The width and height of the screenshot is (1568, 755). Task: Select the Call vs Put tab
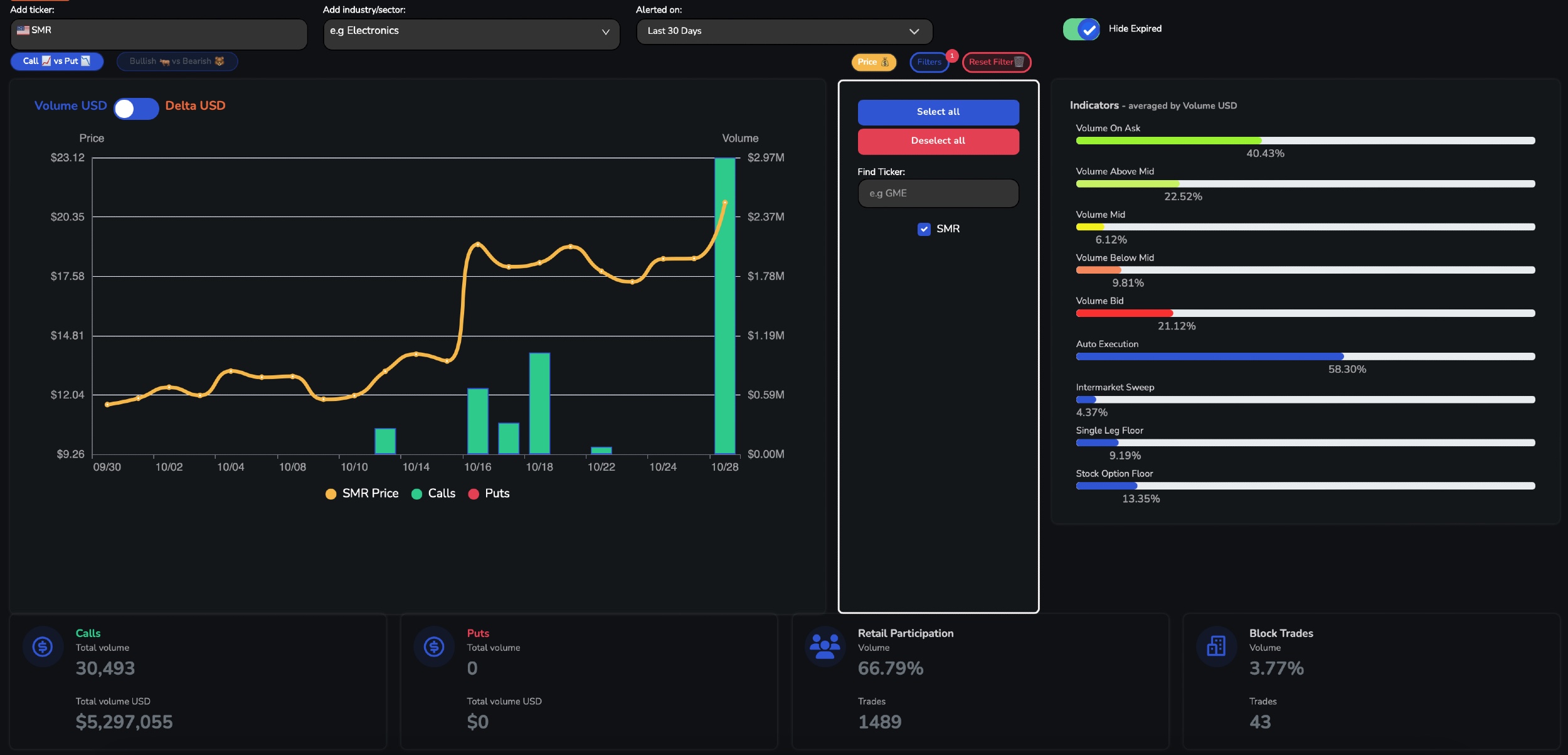point(57,61)
